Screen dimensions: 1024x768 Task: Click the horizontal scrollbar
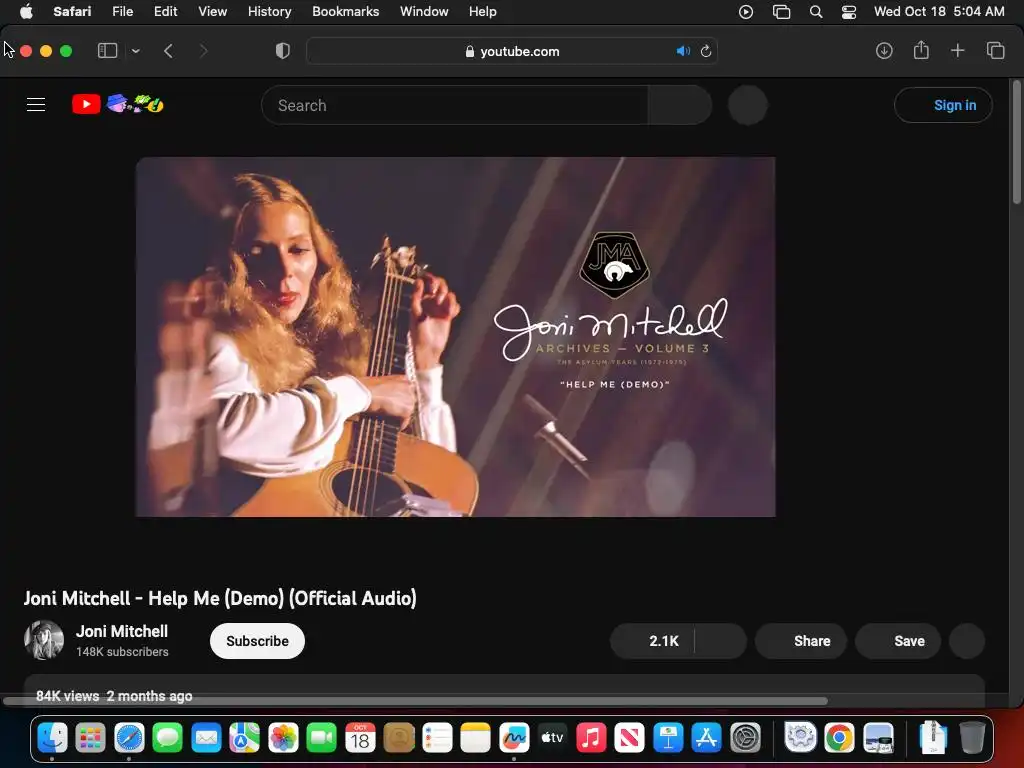415,701
